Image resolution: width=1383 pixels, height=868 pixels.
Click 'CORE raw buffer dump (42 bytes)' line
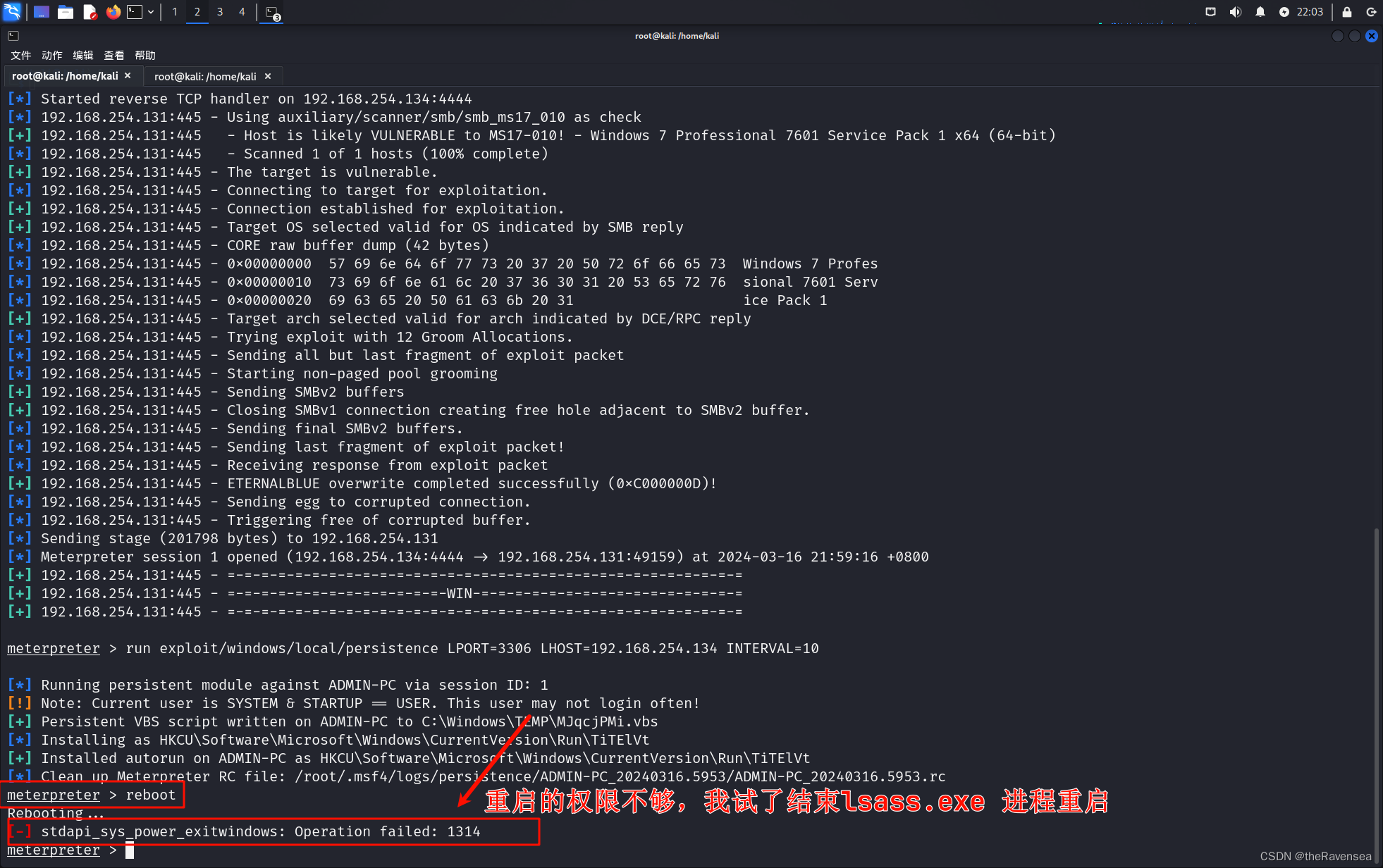(248, 245)
